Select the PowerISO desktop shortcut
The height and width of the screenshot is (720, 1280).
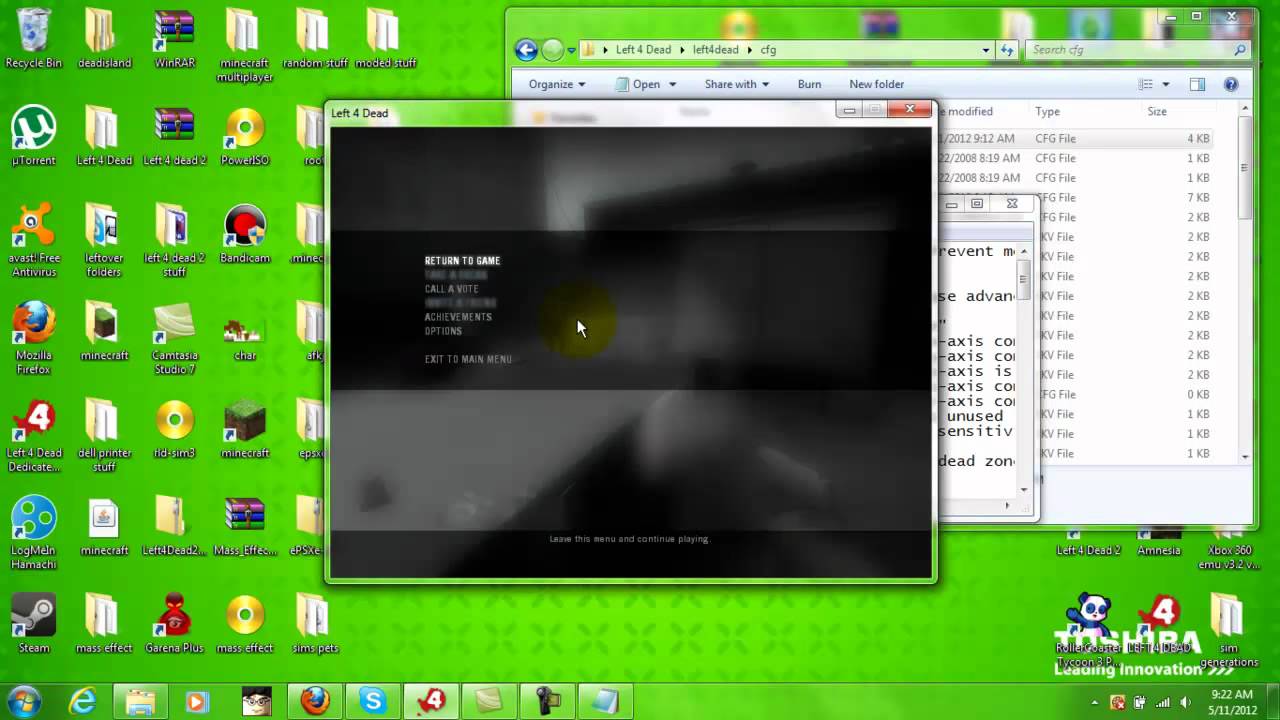click(x=245, y=137)
